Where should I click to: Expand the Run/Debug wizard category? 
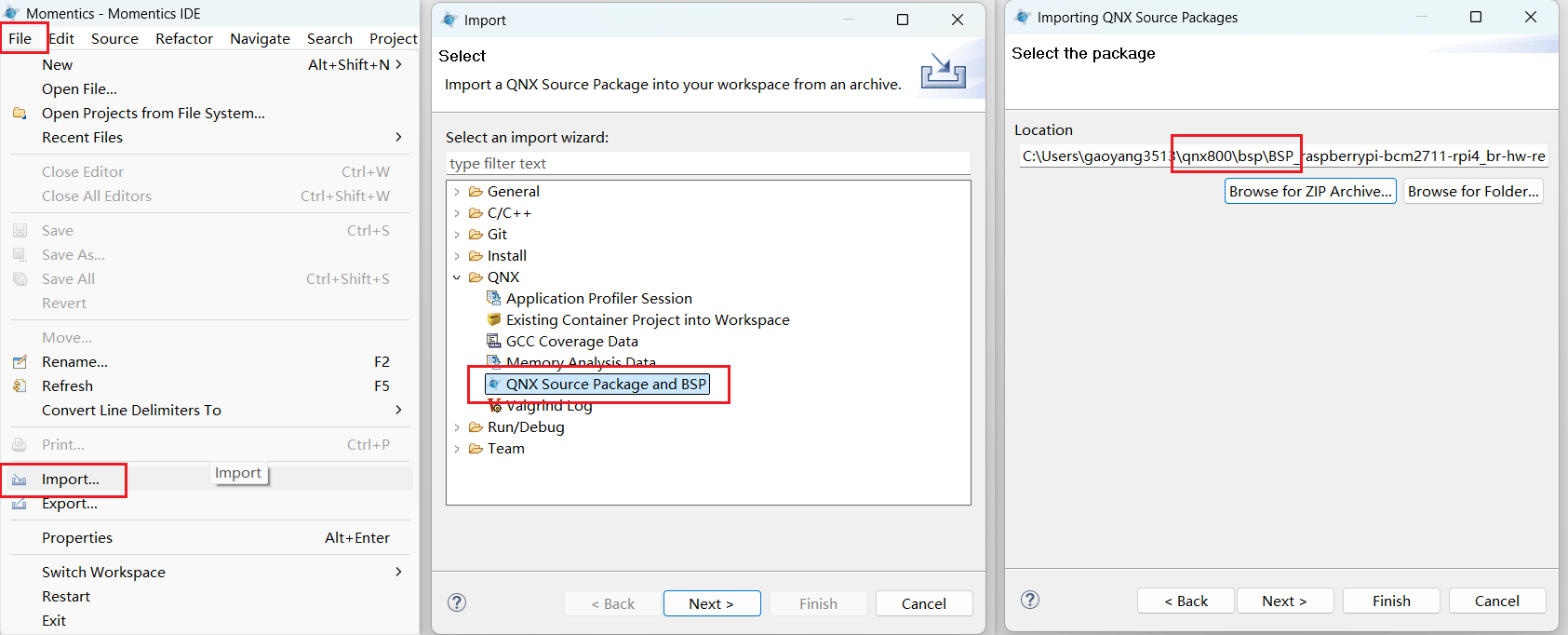(457, 427)
